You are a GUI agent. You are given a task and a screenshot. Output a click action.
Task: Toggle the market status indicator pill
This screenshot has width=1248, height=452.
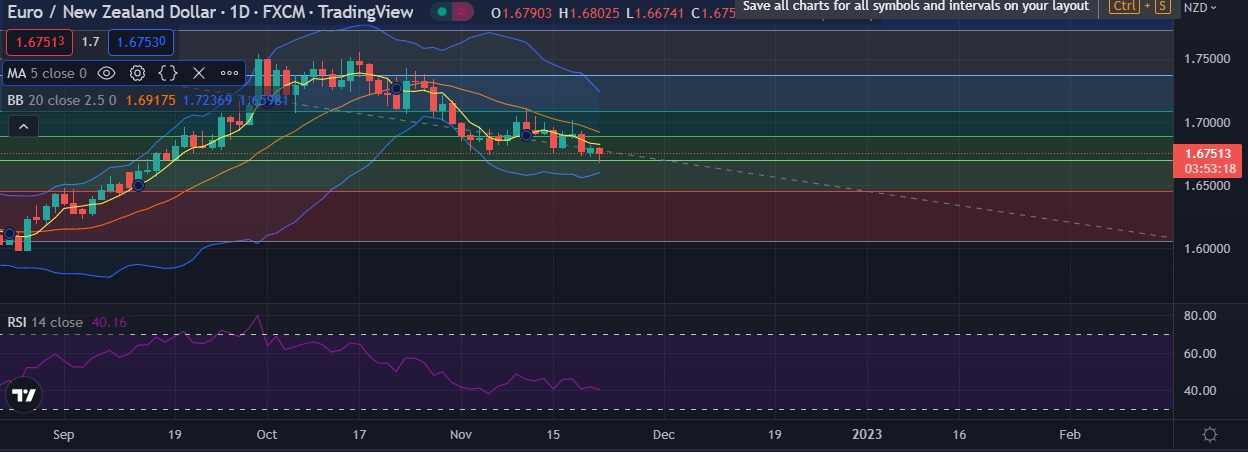pyautogui.click(x=454, y=11)
